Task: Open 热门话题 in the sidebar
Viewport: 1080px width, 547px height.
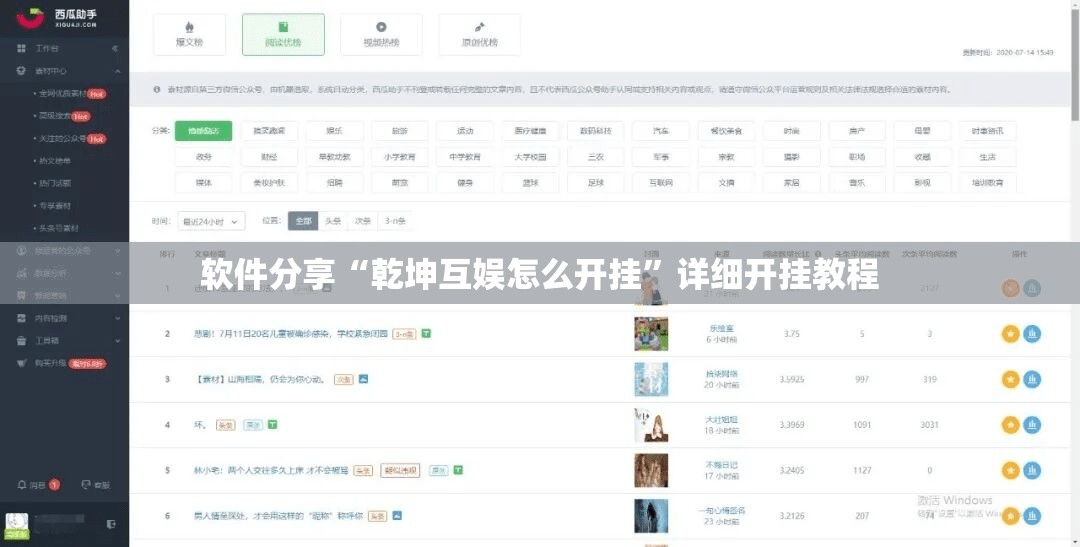Action: (55, 183)
